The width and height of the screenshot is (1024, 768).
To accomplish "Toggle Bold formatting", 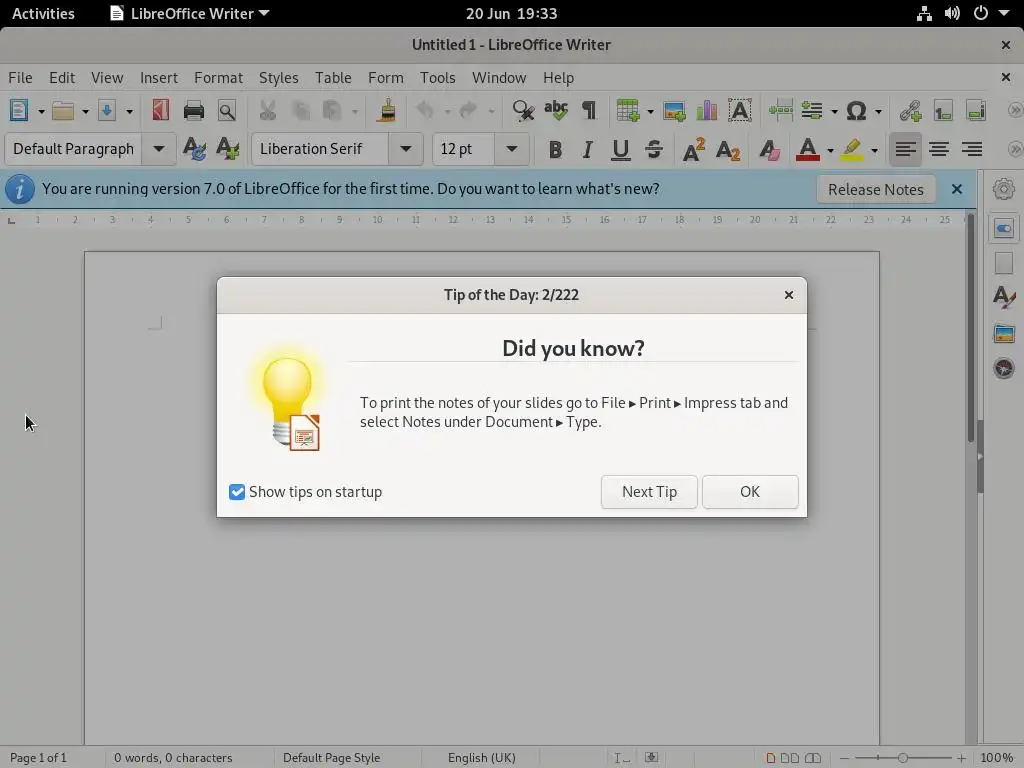I will tap(555, 150).
